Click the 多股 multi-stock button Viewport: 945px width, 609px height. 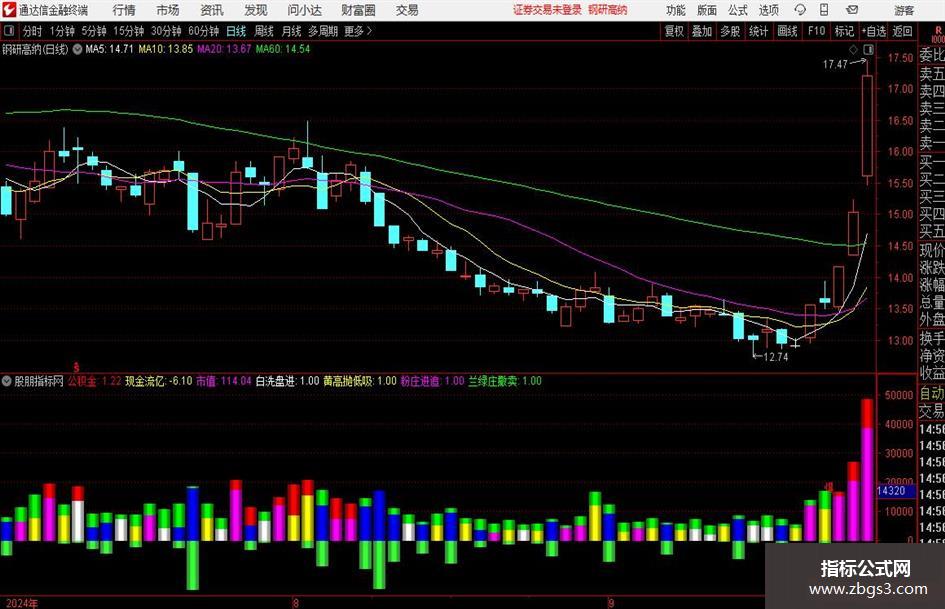730,31
